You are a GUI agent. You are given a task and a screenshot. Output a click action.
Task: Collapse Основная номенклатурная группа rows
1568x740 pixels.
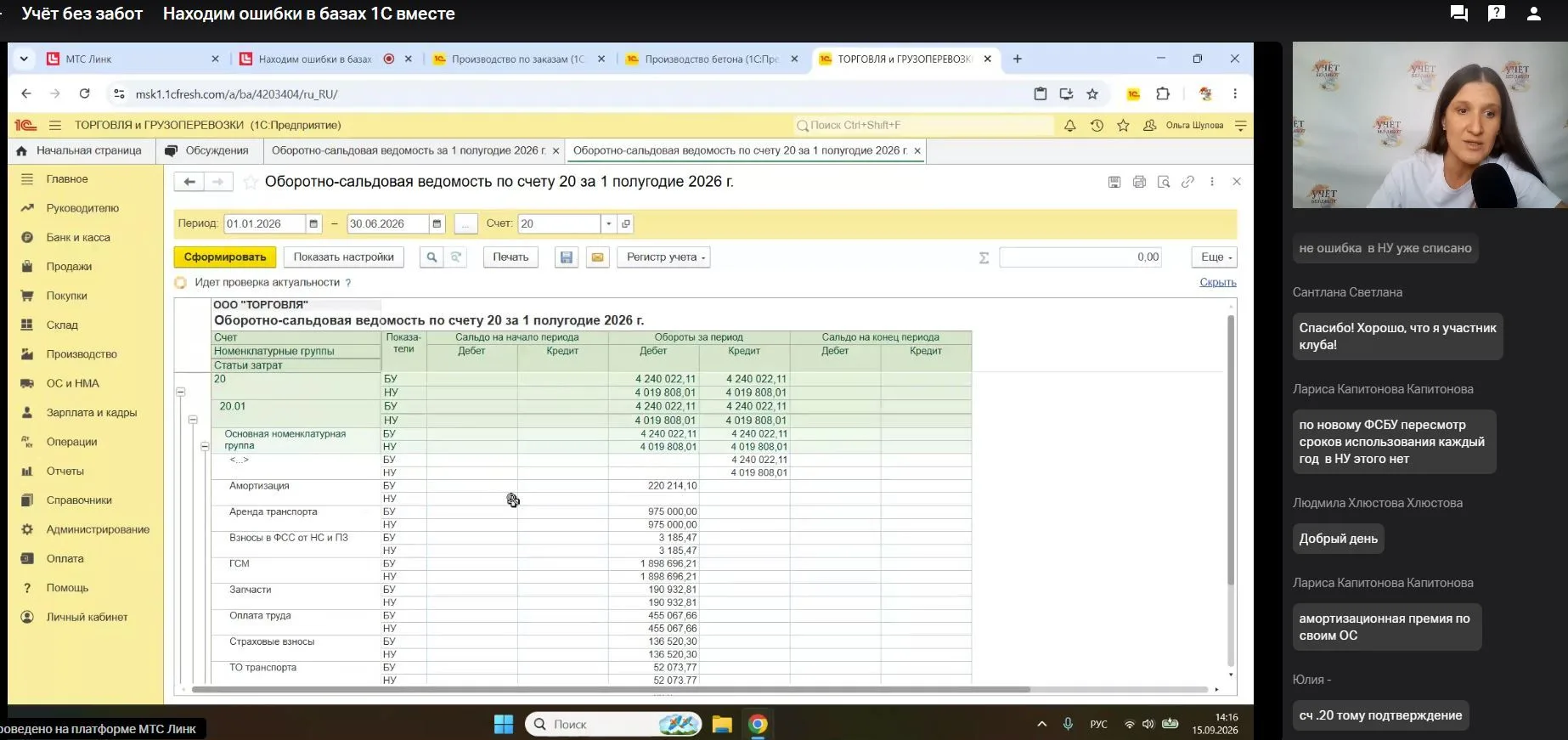click(205, 446)
